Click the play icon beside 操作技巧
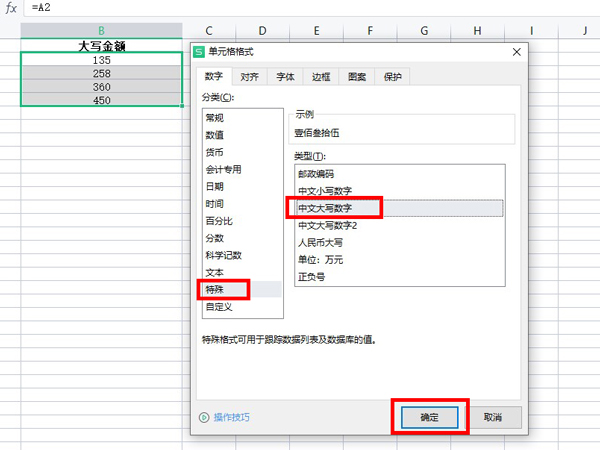This screenshot has height=450, width=600. (x=204, y=417)
